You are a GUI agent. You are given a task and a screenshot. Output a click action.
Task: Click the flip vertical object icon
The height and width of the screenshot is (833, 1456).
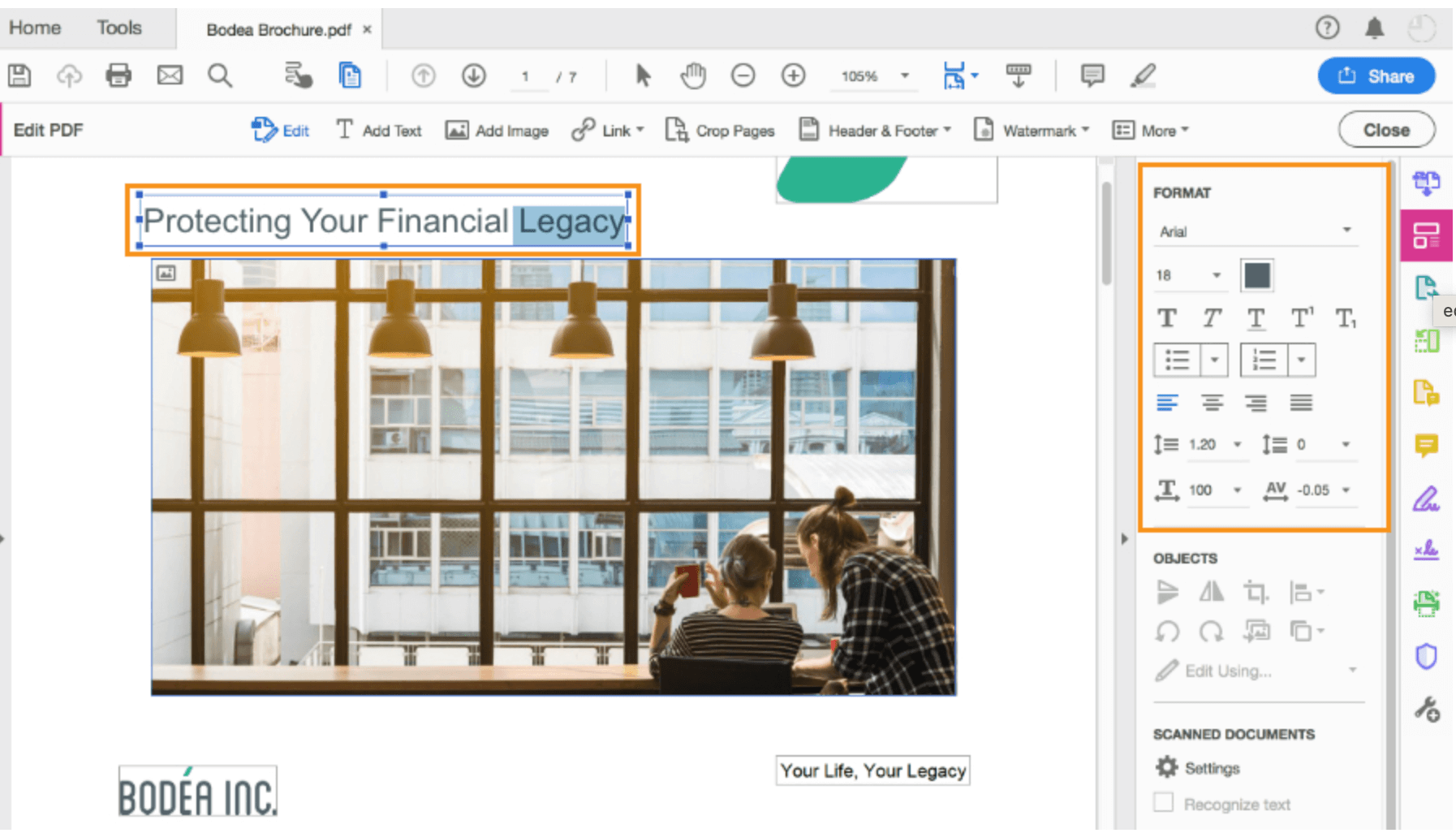(x=1167, y=593)
